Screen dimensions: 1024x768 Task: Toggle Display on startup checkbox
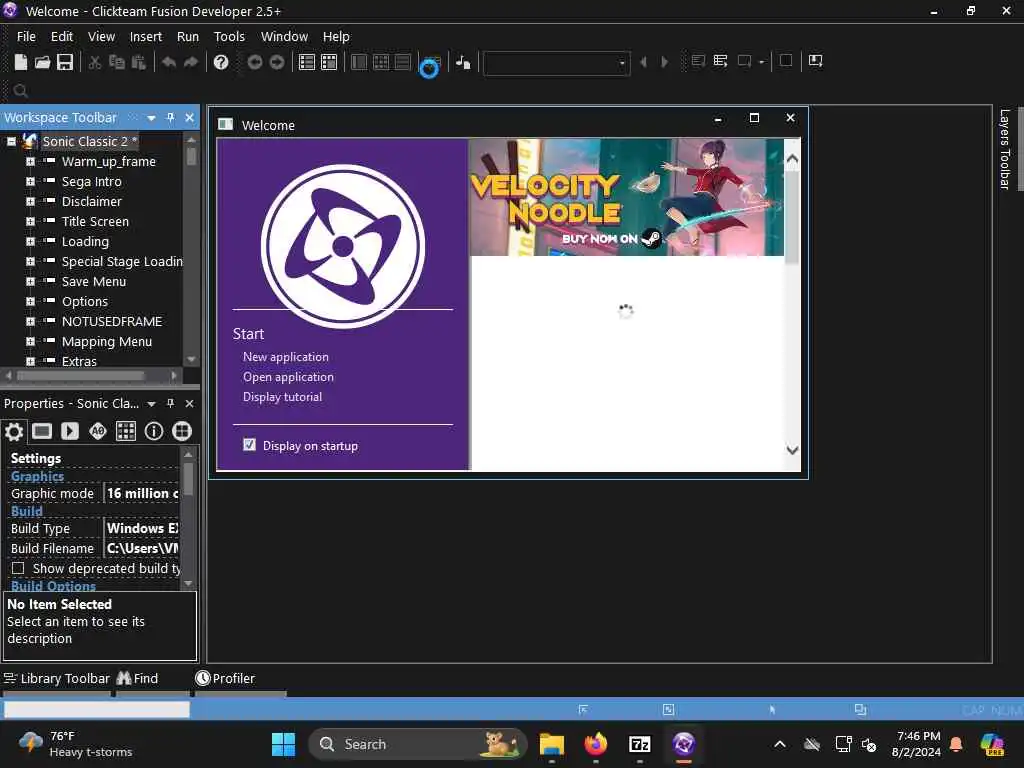[249, 445]
